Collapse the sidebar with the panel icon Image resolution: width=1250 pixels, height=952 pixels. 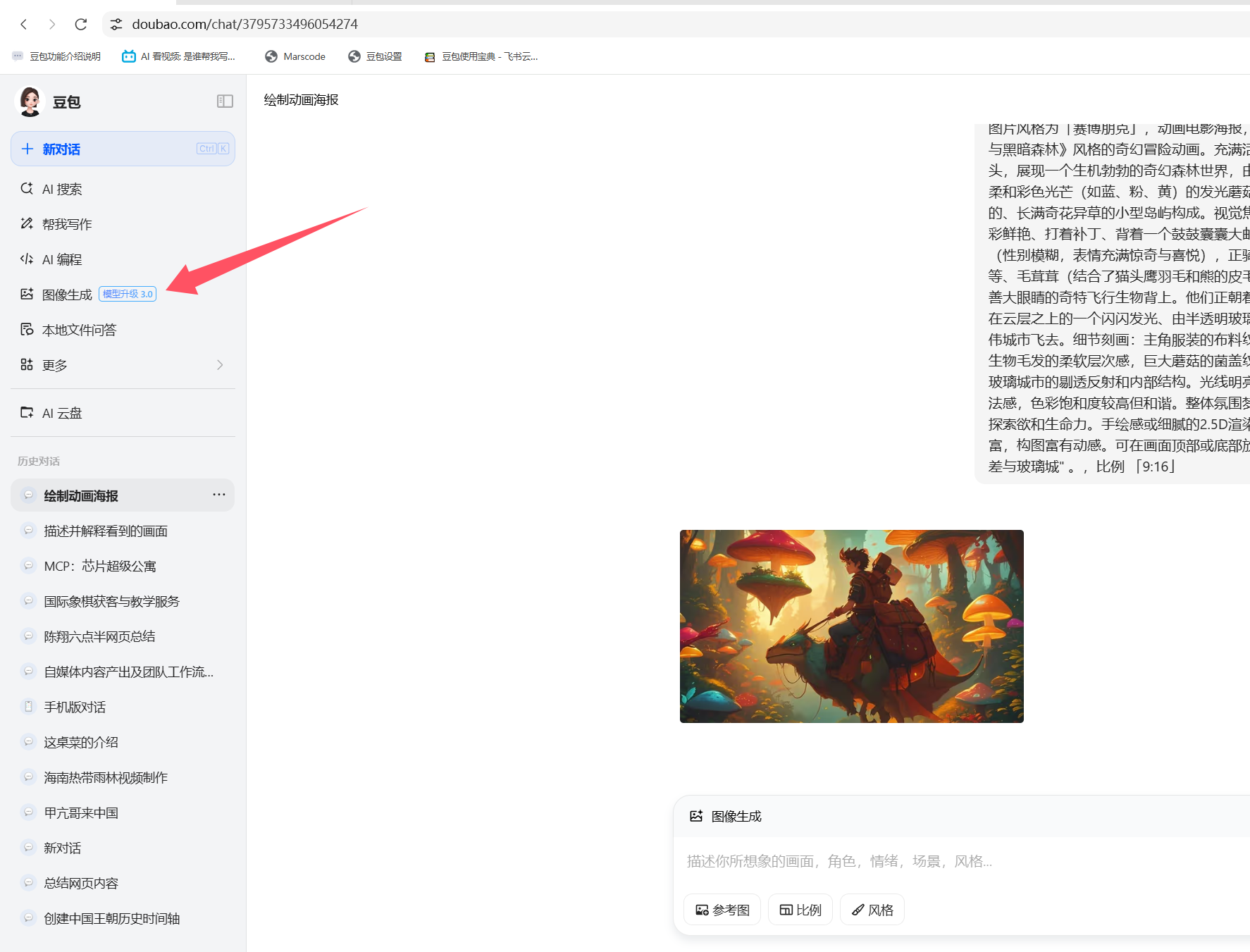coord(225,101)
